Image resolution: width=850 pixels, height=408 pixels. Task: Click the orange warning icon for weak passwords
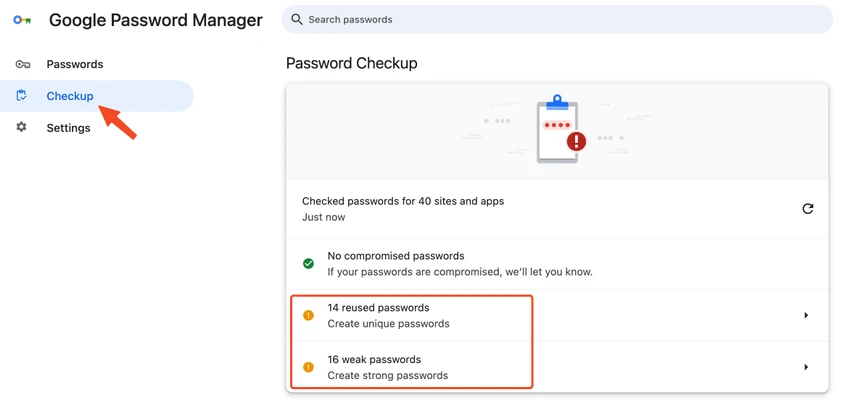308,367
